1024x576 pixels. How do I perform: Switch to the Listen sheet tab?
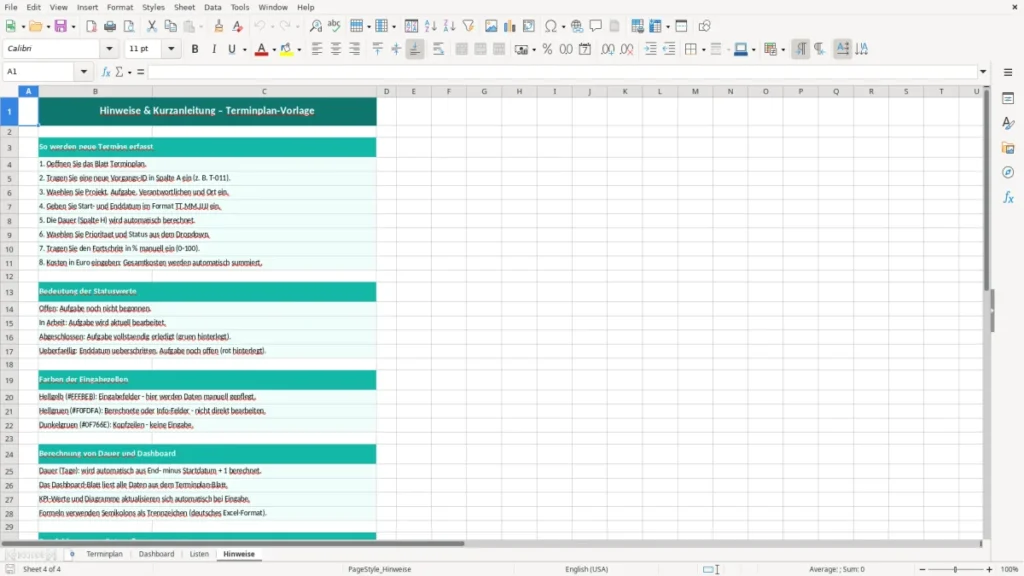[199, 554]
